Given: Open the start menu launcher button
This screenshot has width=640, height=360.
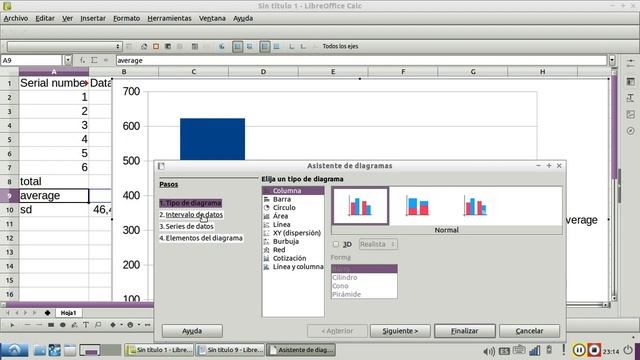Looking at the screenshot, I should tap(14, 350).
